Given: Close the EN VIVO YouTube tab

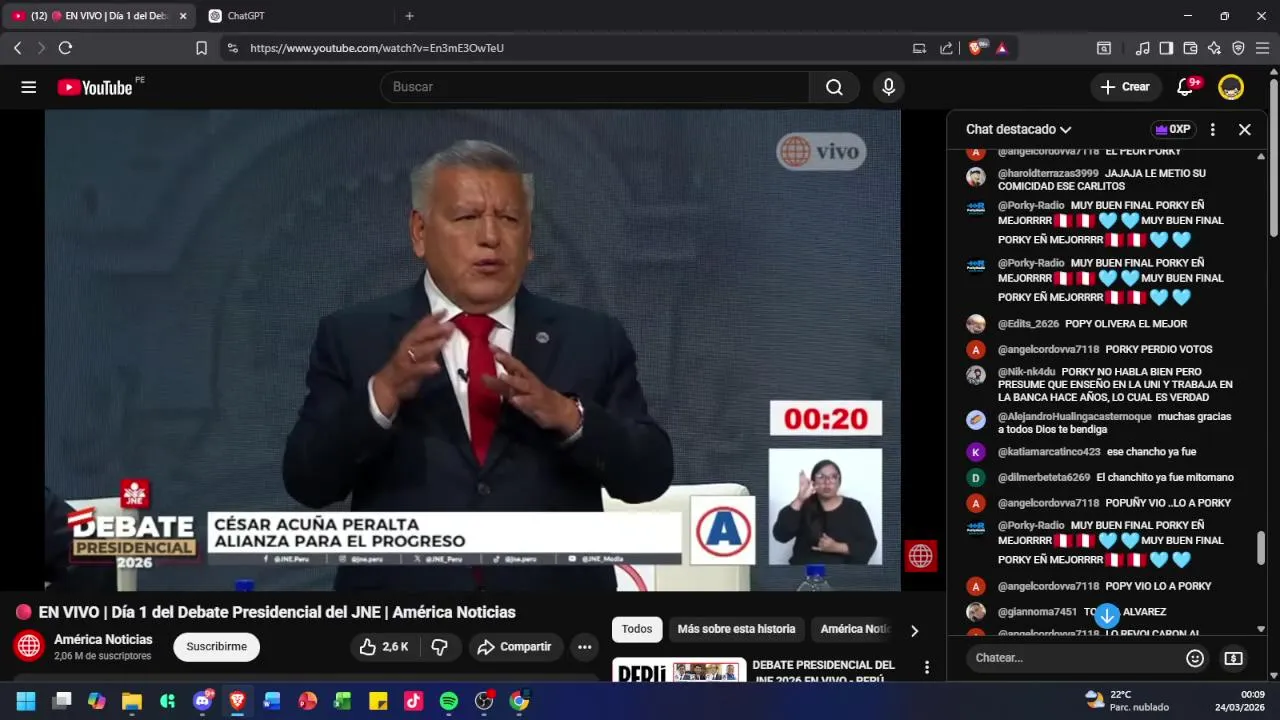Looking at the screenshot, I should tap(183, 16).
